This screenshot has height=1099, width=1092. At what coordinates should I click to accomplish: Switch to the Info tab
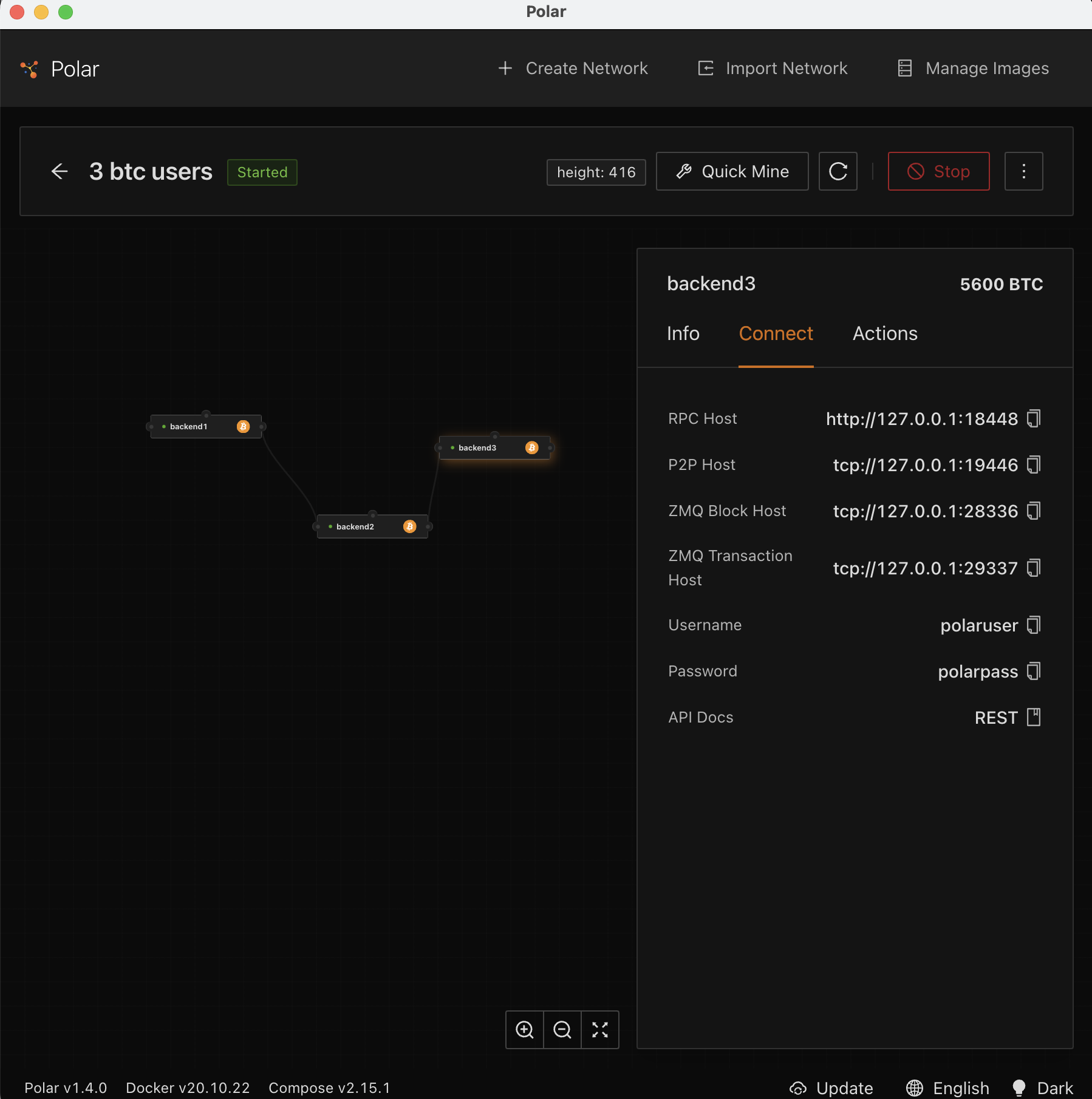(x=683, y=333)
